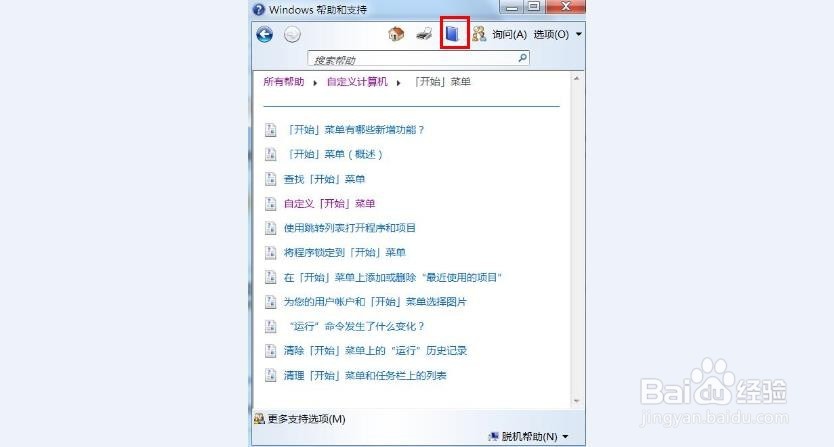Click the Print icon in toolbar
834x447 pixels.
(424, 34)
